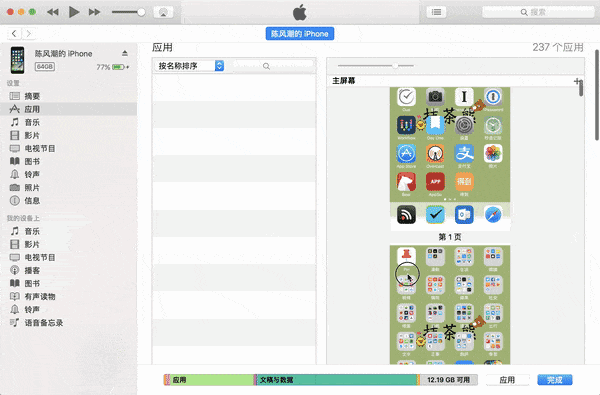Screen dimensions: 600x395
Task: Select the Photos 照片 app icon
Action: click(x=493, y=153)
